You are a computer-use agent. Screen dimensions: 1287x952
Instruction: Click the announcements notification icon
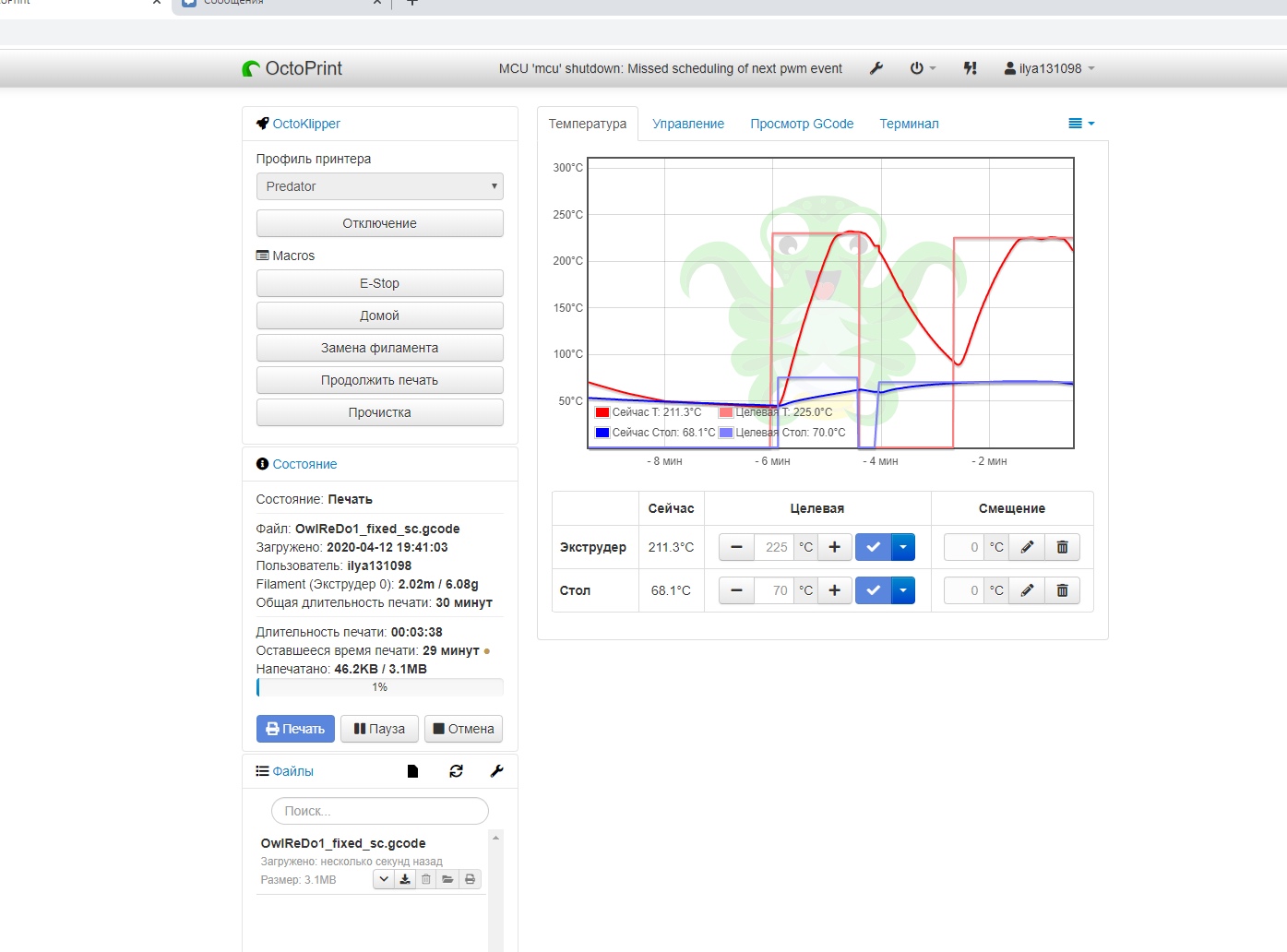point(970,68)
